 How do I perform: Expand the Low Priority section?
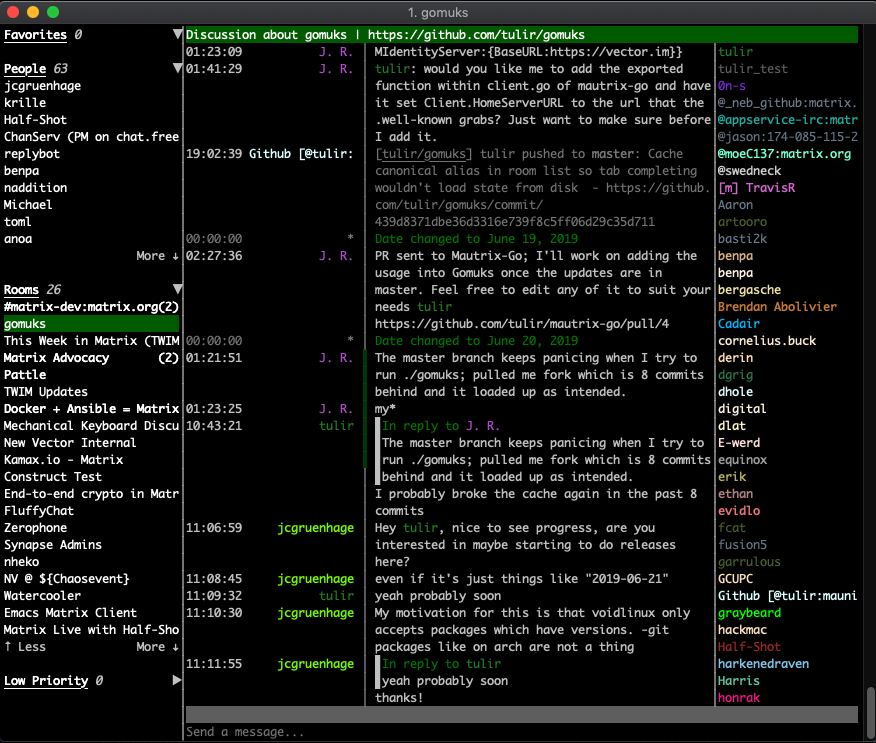pyautogui.click(x=177, y=681)
